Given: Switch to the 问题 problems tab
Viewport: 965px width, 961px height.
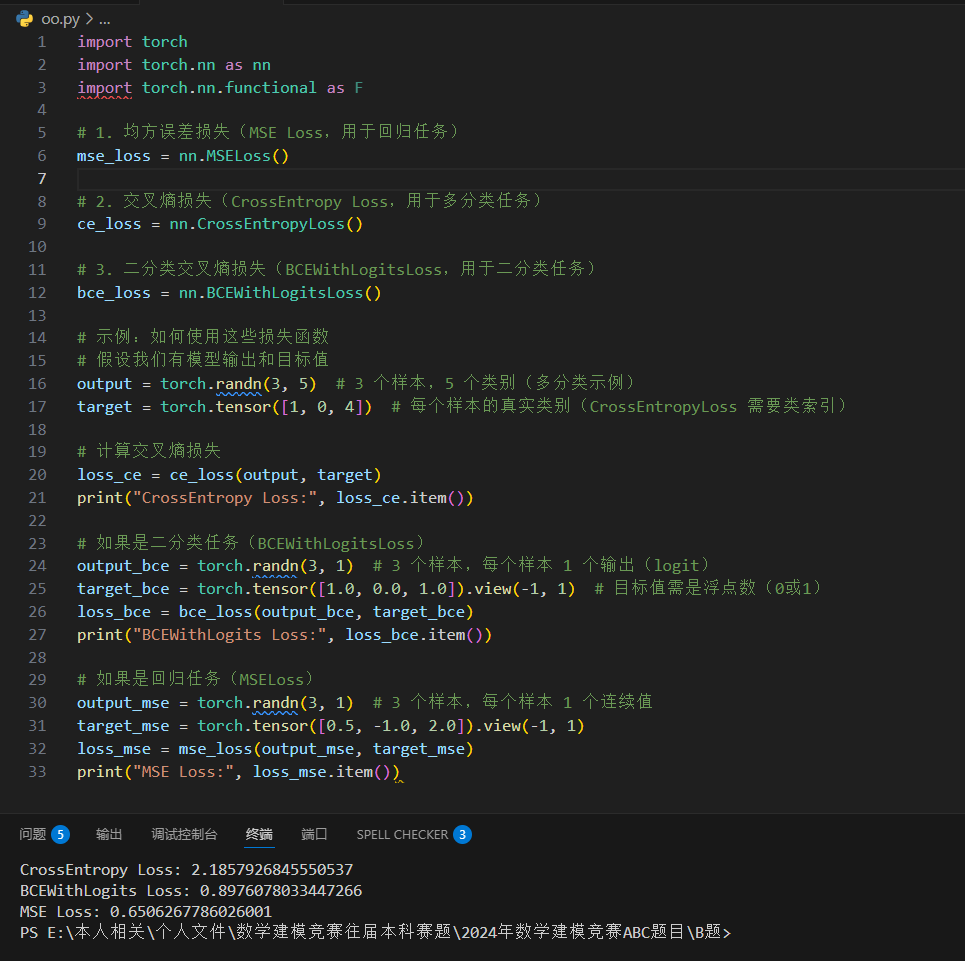Looking at the screenshot, I should pos(33,834).
